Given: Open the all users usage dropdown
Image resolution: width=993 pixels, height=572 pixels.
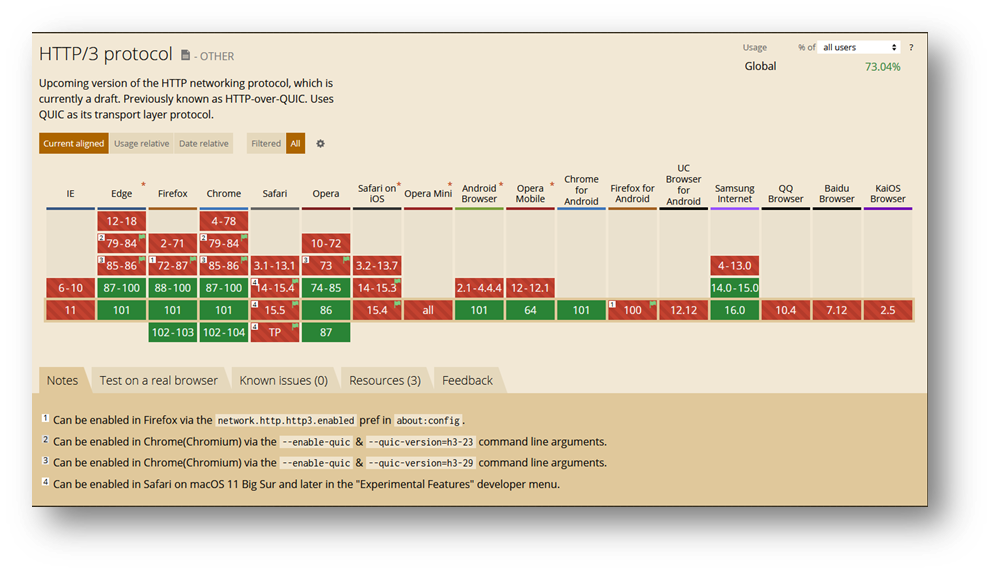Looking at the screenshot, I should (859, 48).
